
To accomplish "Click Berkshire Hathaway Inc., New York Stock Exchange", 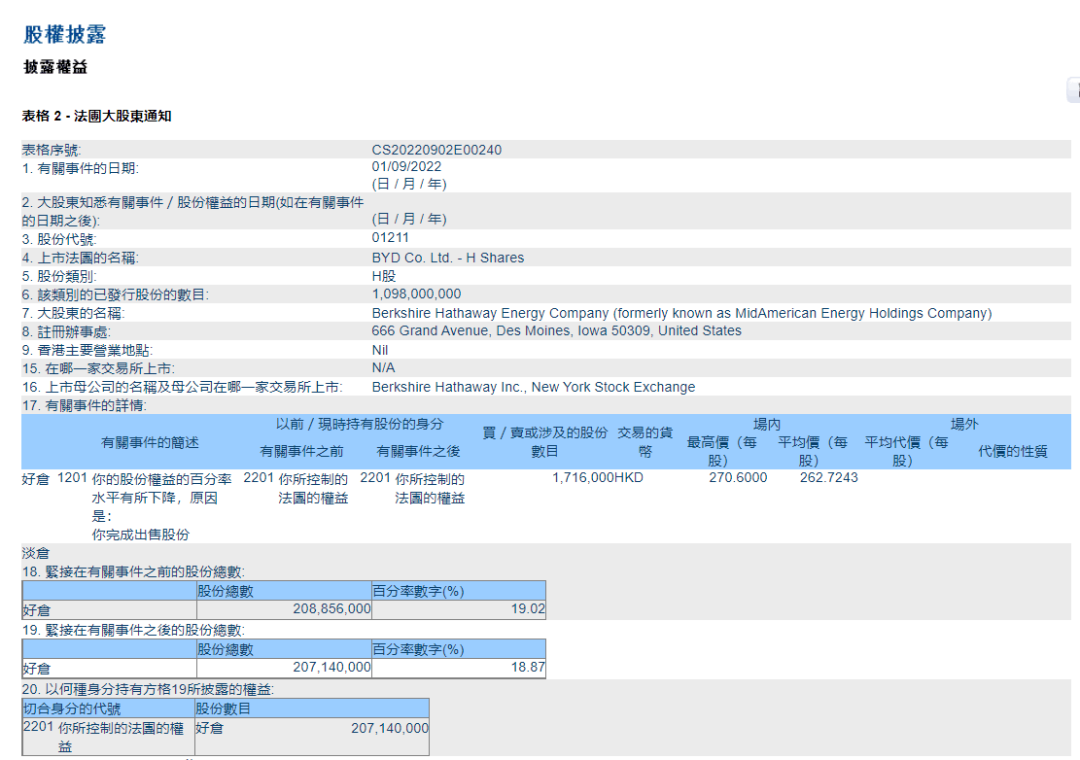I will (x=534, y=387).
